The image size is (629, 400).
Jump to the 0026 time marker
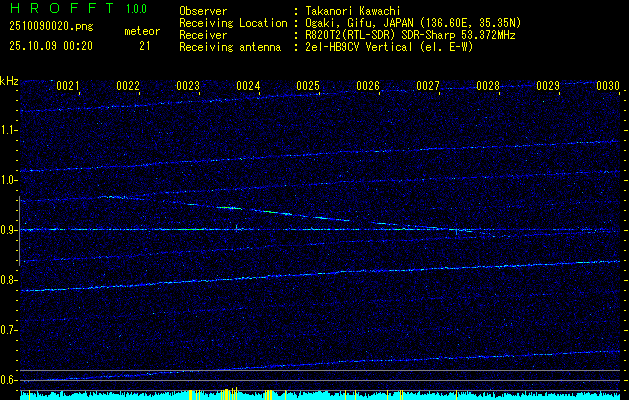368,87
